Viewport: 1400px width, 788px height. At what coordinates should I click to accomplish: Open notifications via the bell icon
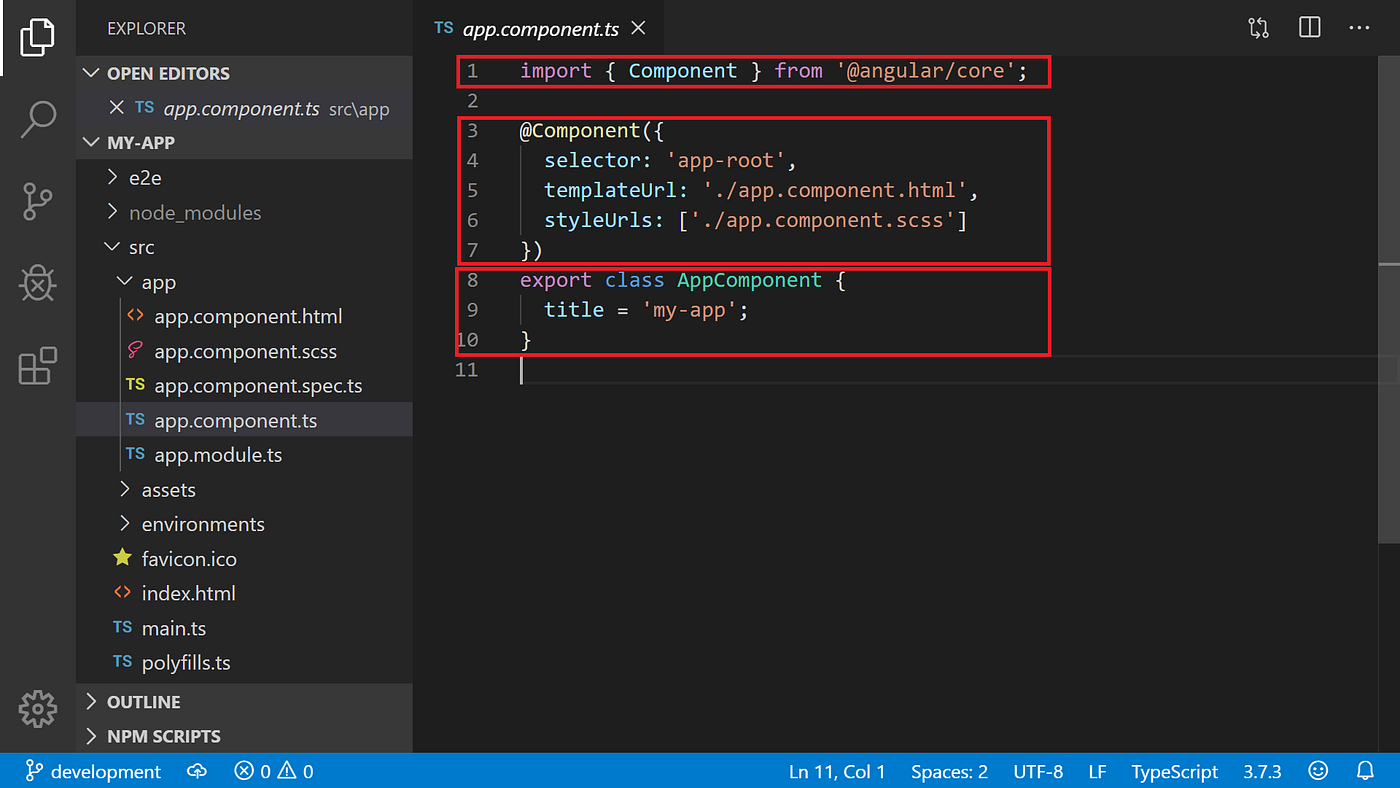pos(1365,770)
